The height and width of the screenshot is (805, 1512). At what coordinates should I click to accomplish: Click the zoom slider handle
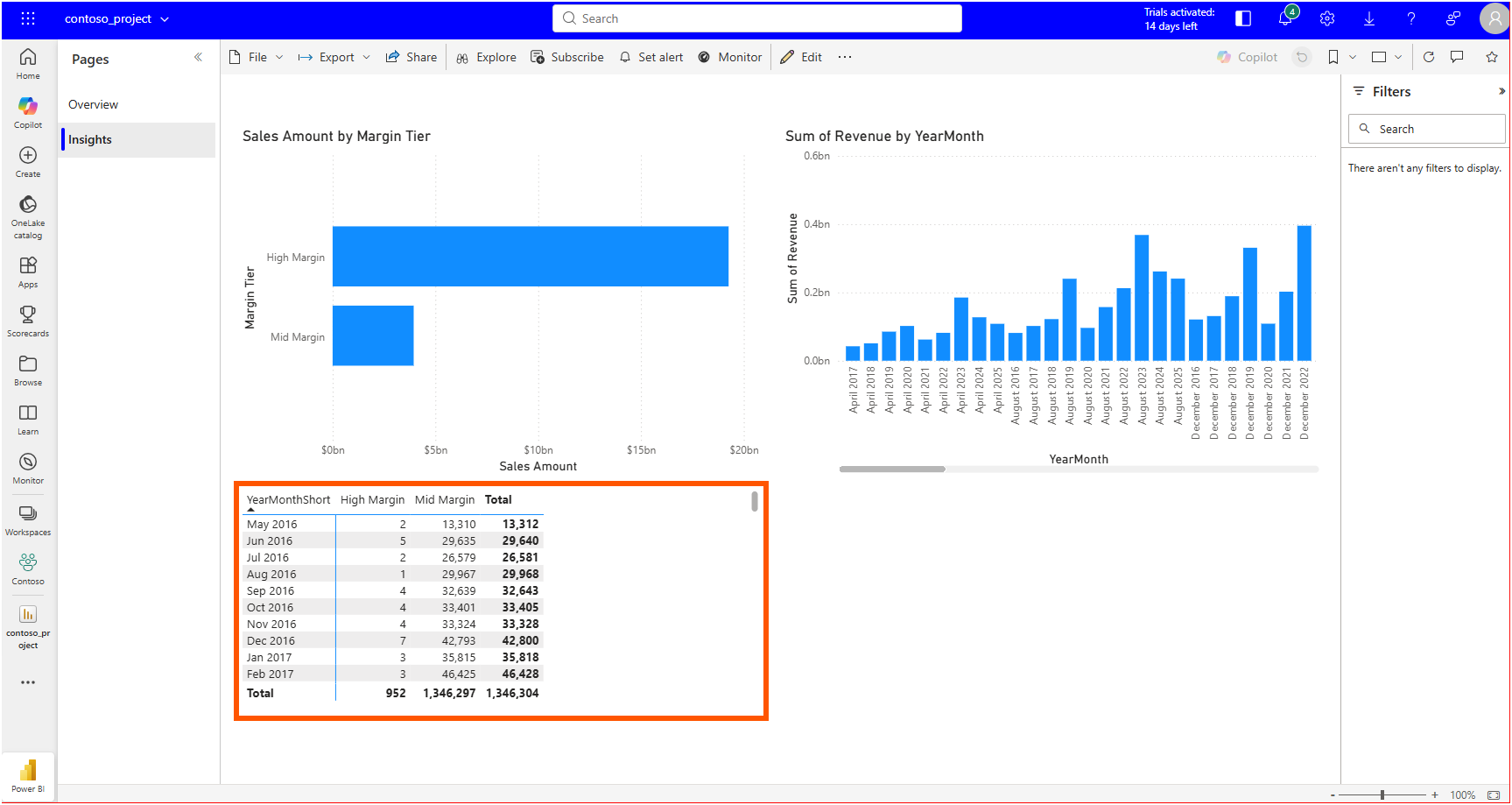pyautogui.click(x=1382, y=795)
